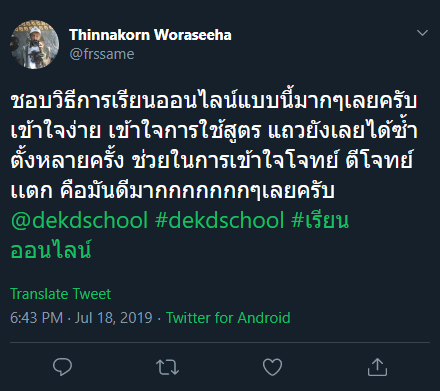The width and height of the screenshot is (440, 391).
Task: Open Thinnakorn Woraseeha's profile avatar
Action: (35, 44)
